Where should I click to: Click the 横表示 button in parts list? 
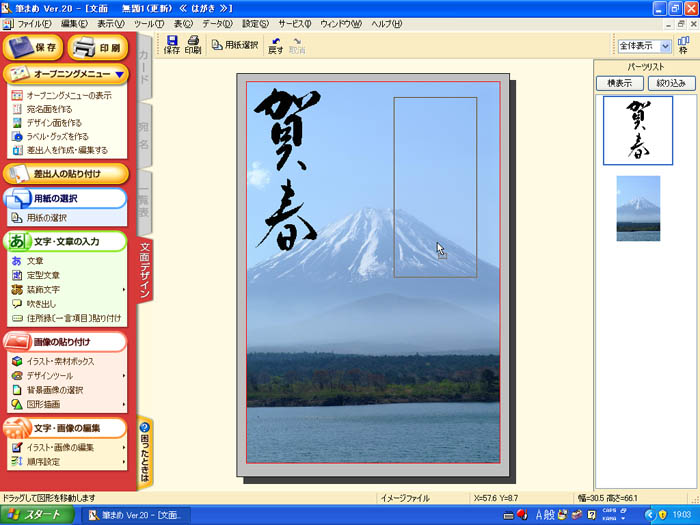pyautogui.click(x=619, y=83)
